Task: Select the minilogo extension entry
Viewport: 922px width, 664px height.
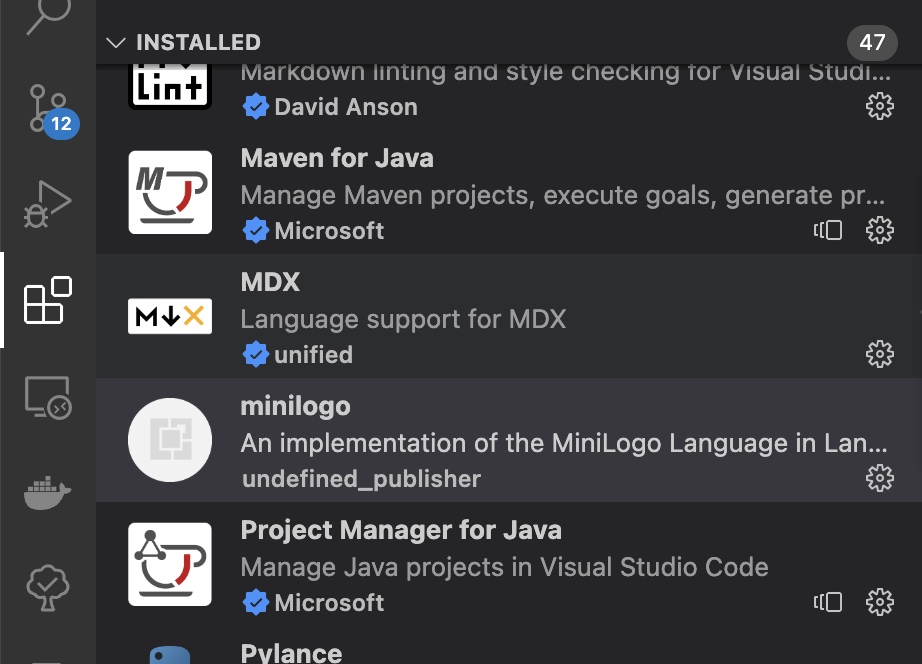Action: tap(500, 441)
